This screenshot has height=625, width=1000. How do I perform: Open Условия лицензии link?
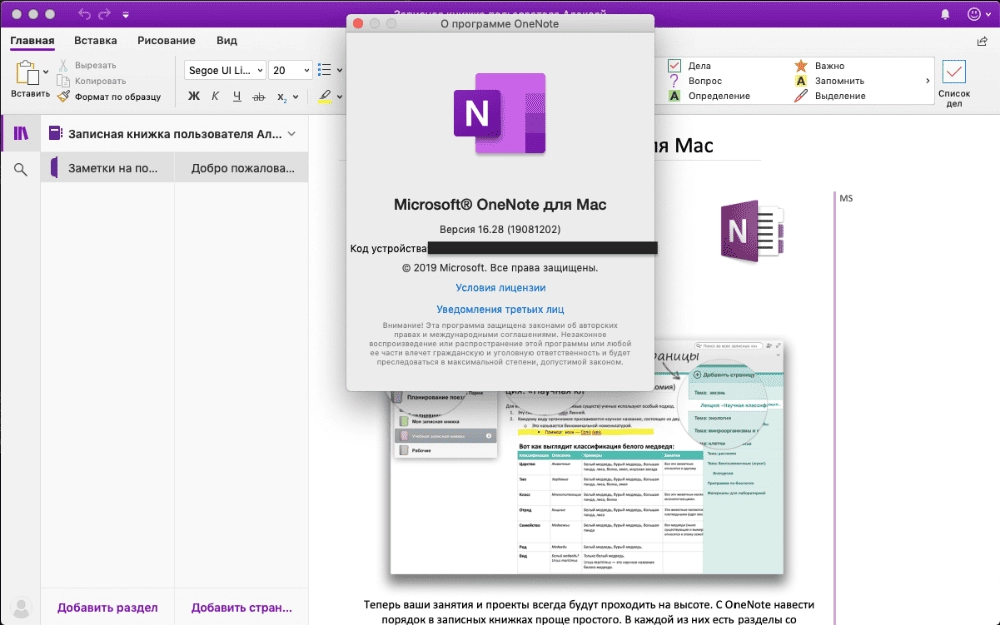(x=500, y=288)
